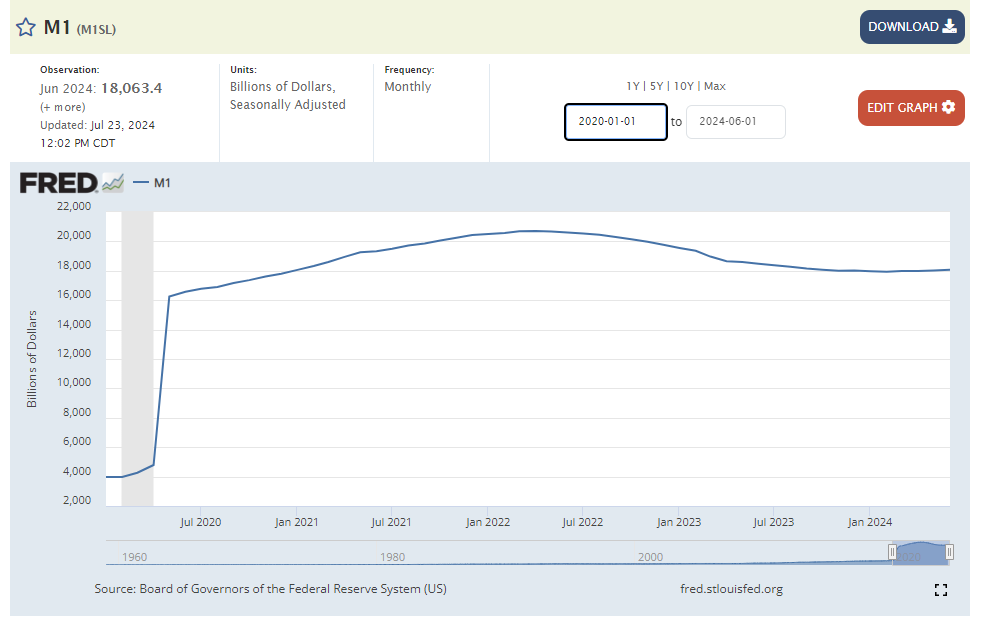
Task: Select the 1Y date range
Action: pyautogui.click(x=633, y=86)
